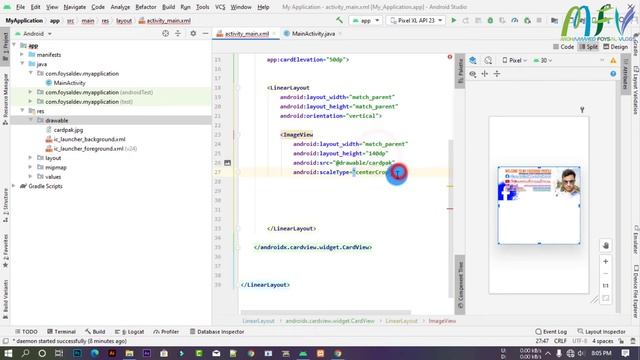This screenshot has height=360, width=640.
Task: Select cardpak.jpg in drawable folder
Action: click(x=68, y=130)
